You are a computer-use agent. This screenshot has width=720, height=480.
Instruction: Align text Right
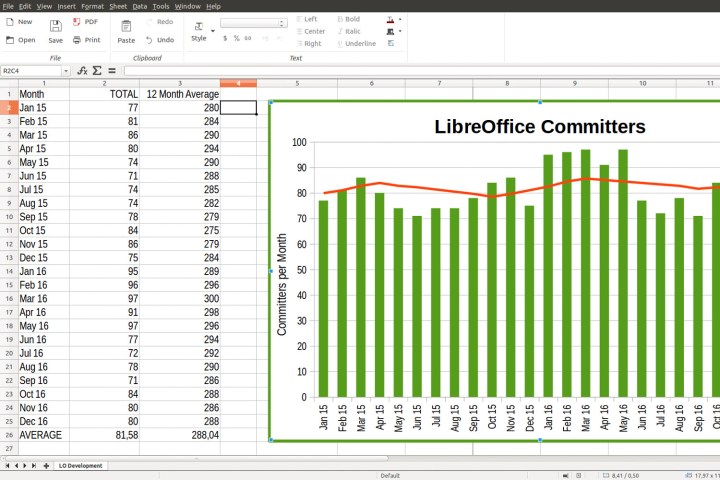click(x=309, y=43)
